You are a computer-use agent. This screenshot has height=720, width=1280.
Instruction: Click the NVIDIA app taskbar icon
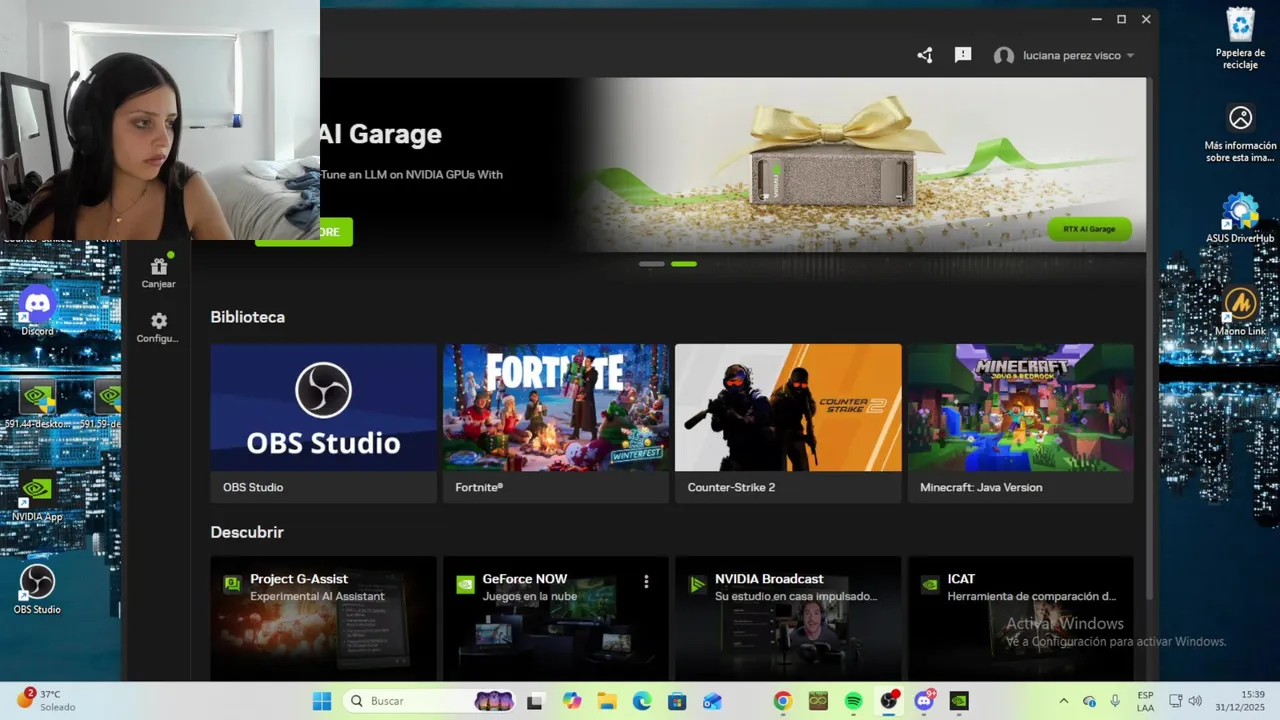click(959, 701)
